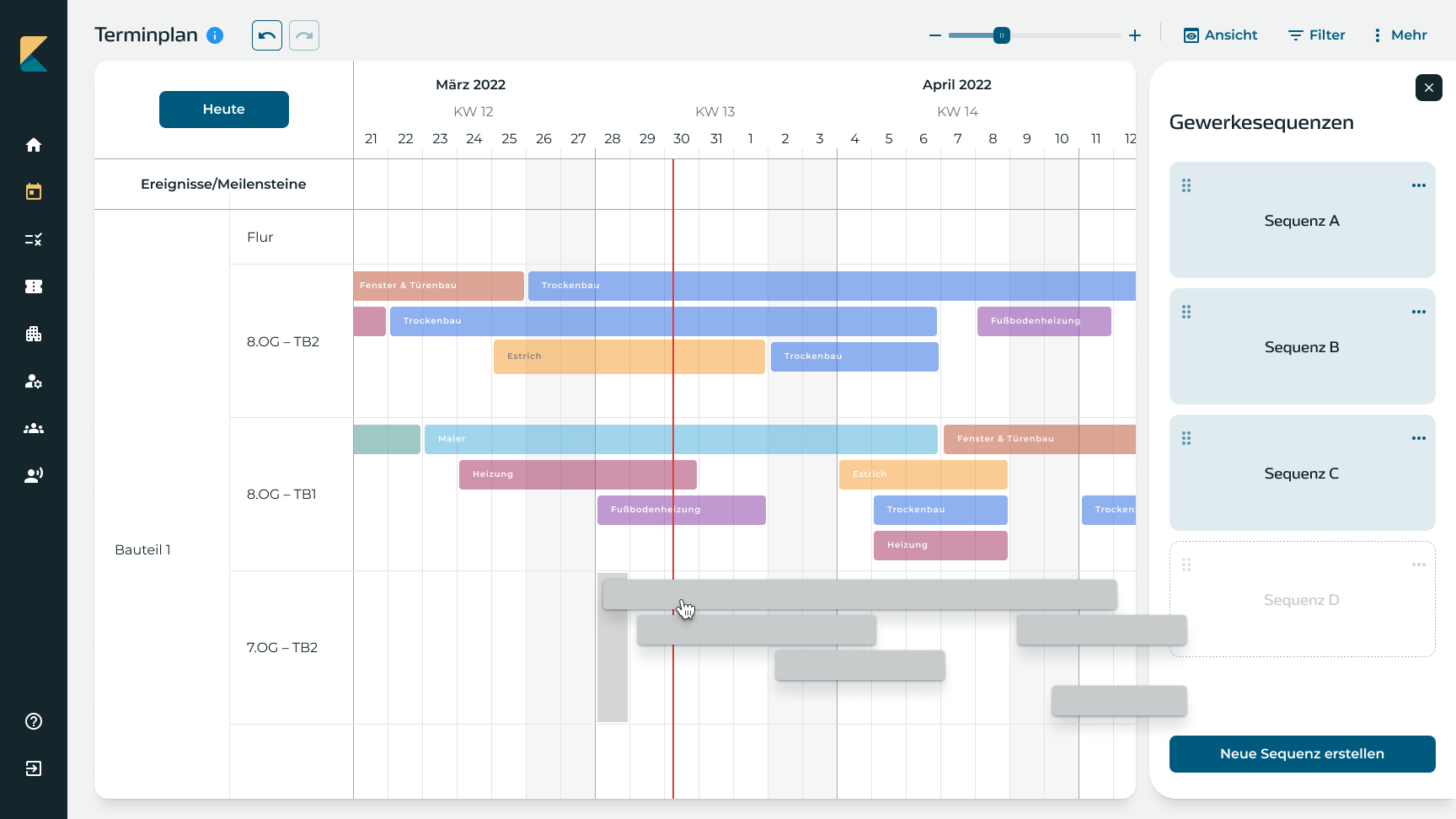Select the Estrich bar in 8.OG – TB1

tap(923, 474)
